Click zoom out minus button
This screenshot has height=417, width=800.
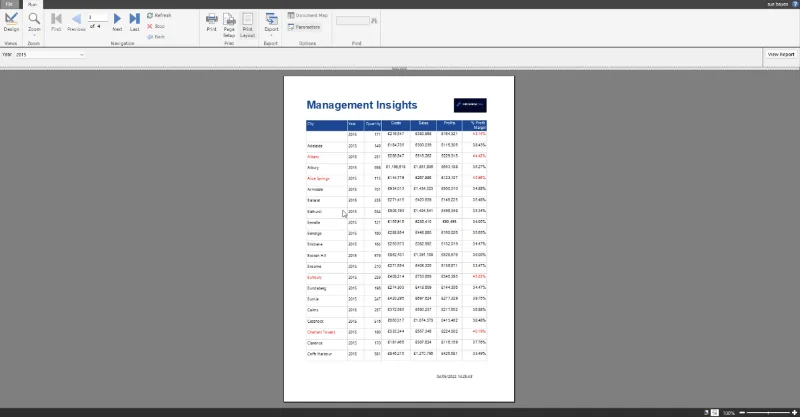(x=742, y=412)
